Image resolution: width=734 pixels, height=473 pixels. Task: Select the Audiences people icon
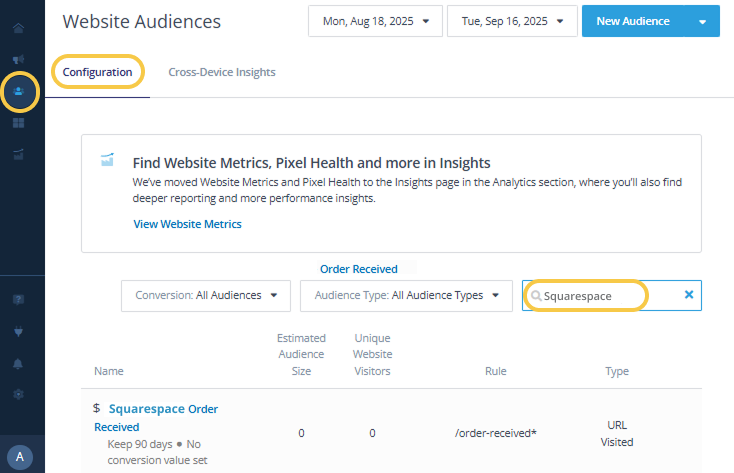(20, 92)
